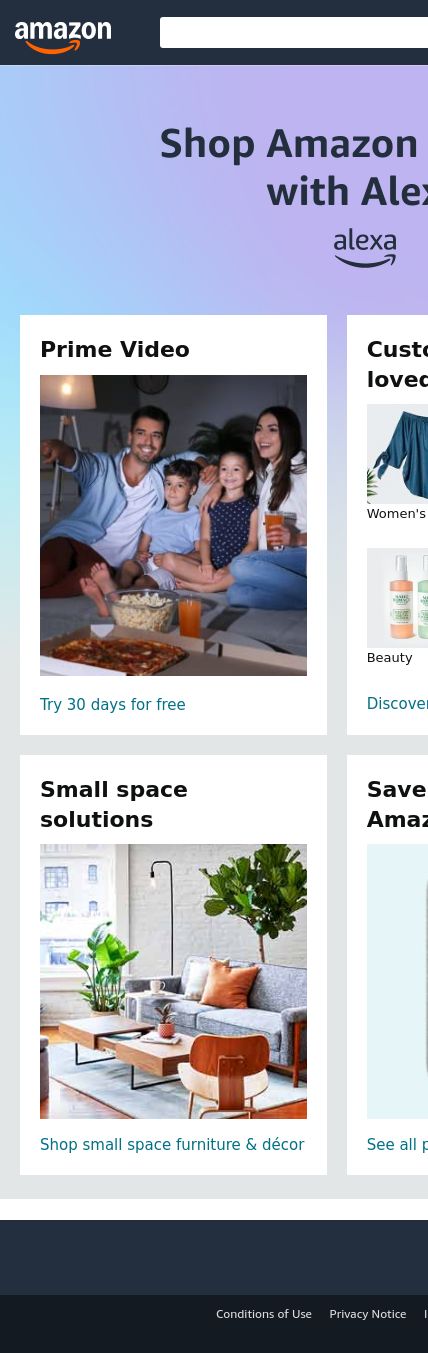
Task: Select the Small space solutions heading
Action: pyautogui.click(x=114, y=804)
